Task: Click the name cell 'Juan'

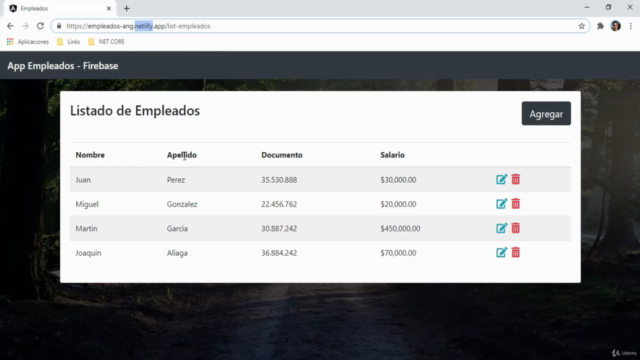Action: click(83, 180)
